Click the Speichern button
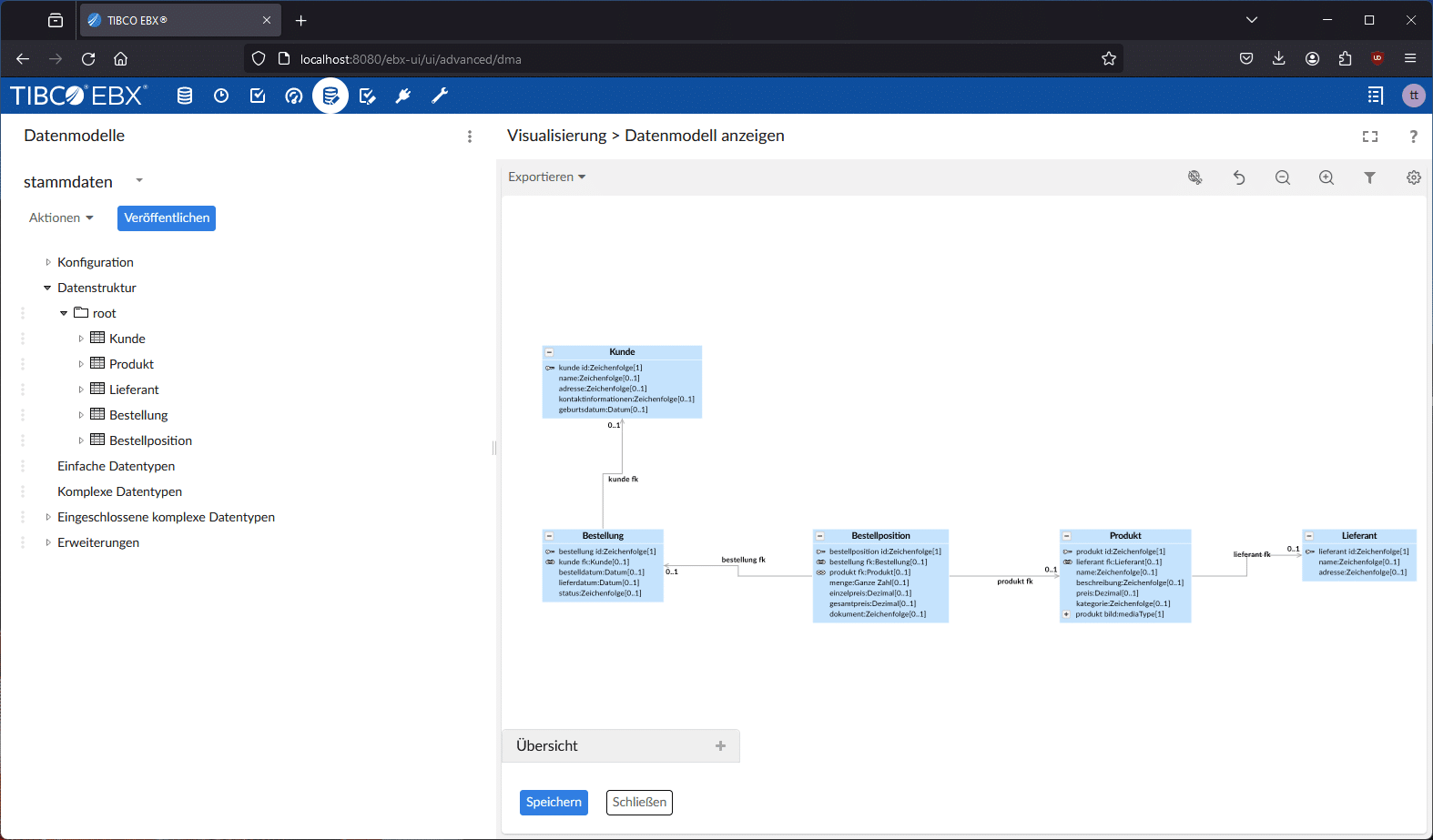 (554, 802)
